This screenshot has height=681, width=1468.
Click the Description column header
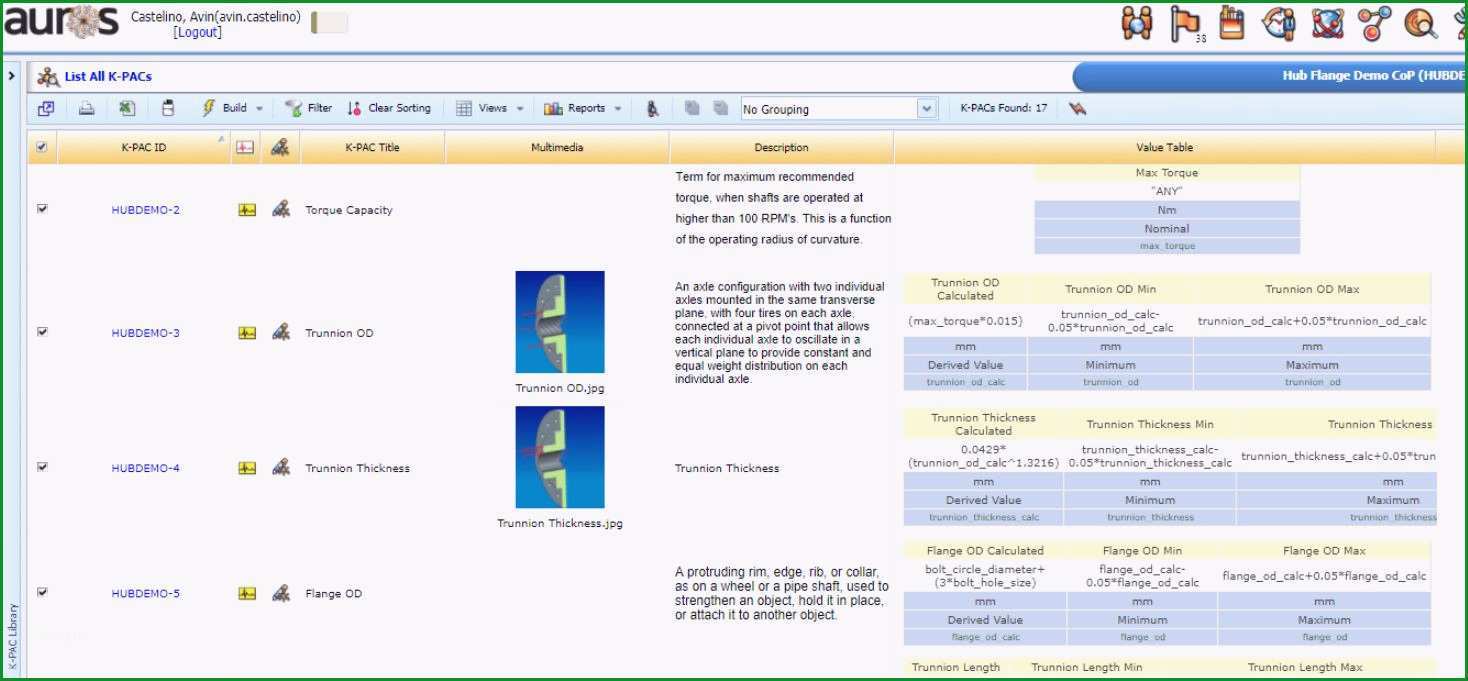(781, 147)
